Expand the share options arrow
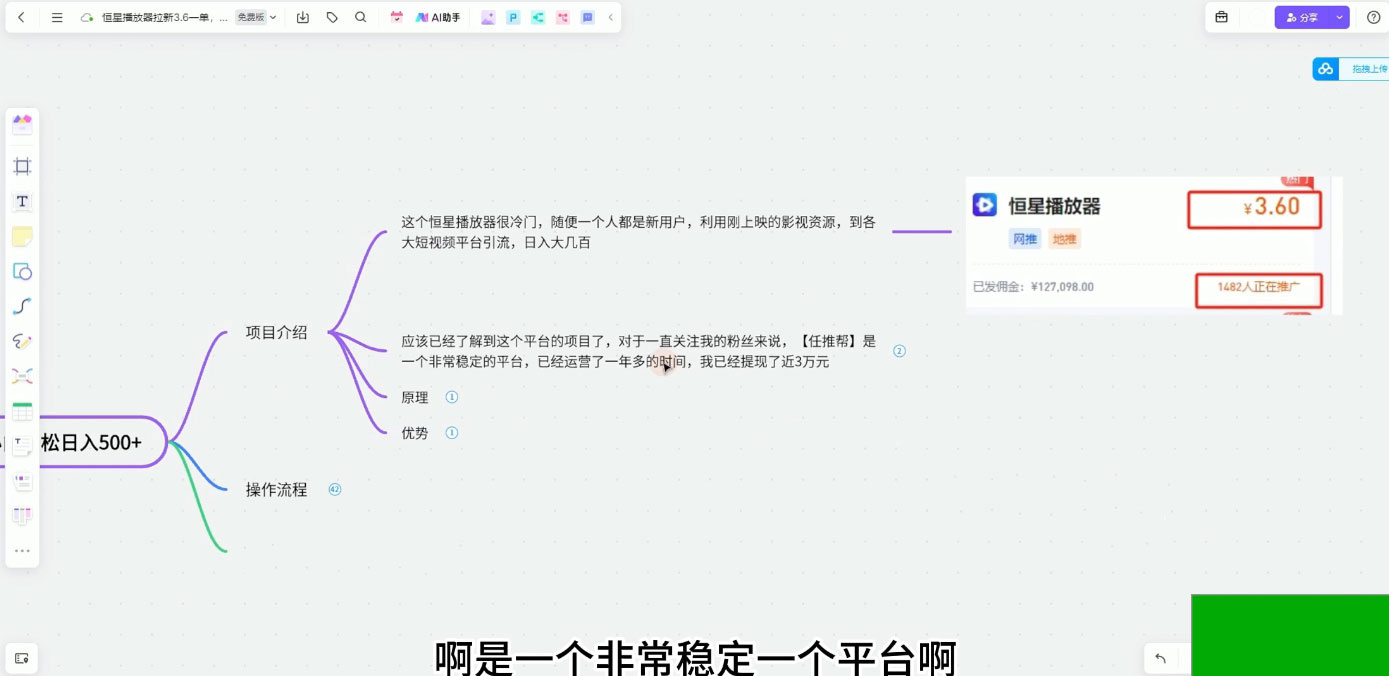The image size is (1389, 676). pyautogui.click(x=1340, y=17)
